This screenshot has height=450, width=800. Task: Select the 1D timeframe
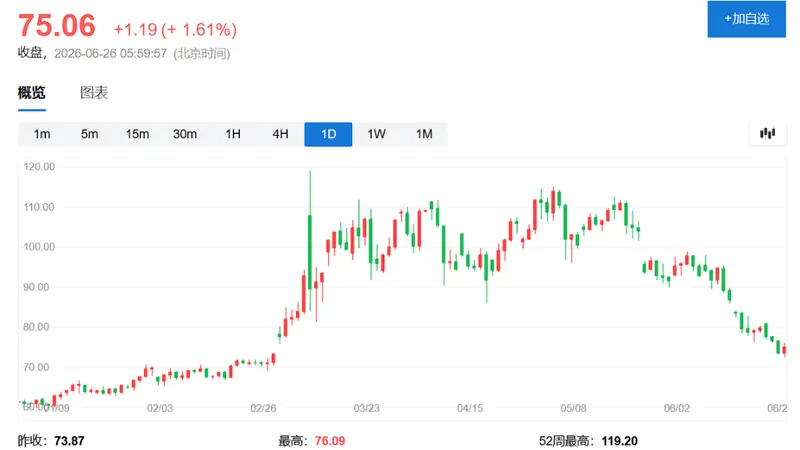click(328, 134)
